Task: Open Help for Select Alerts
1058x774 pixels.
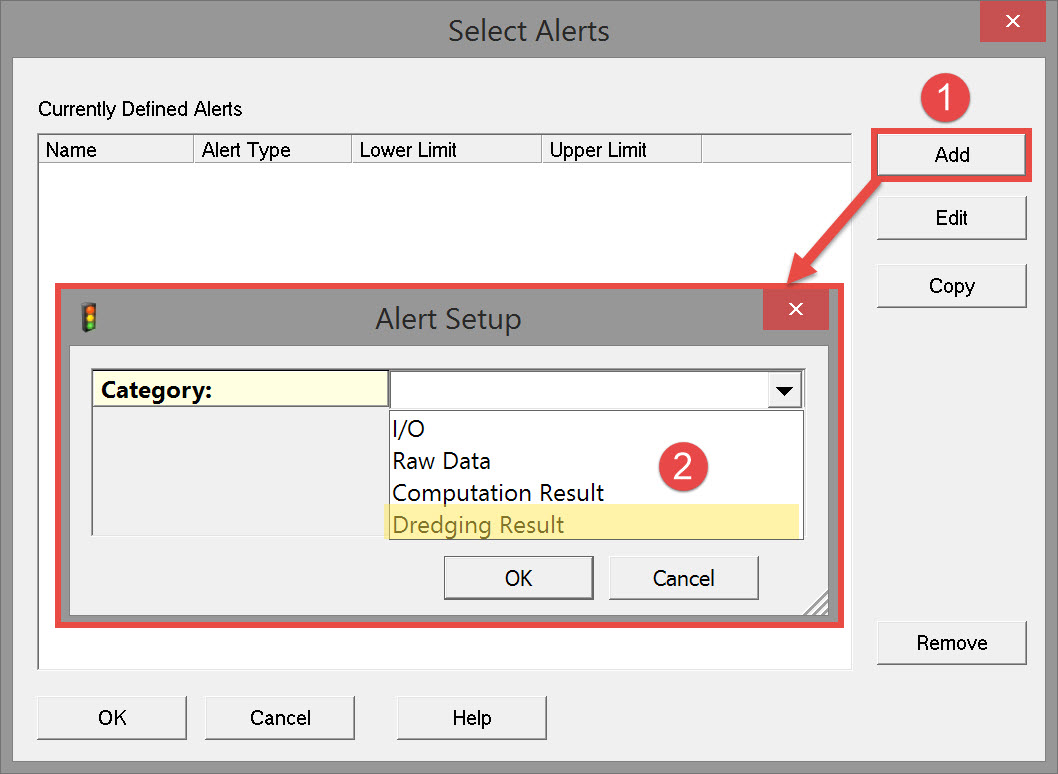Action: pos(471,718)
